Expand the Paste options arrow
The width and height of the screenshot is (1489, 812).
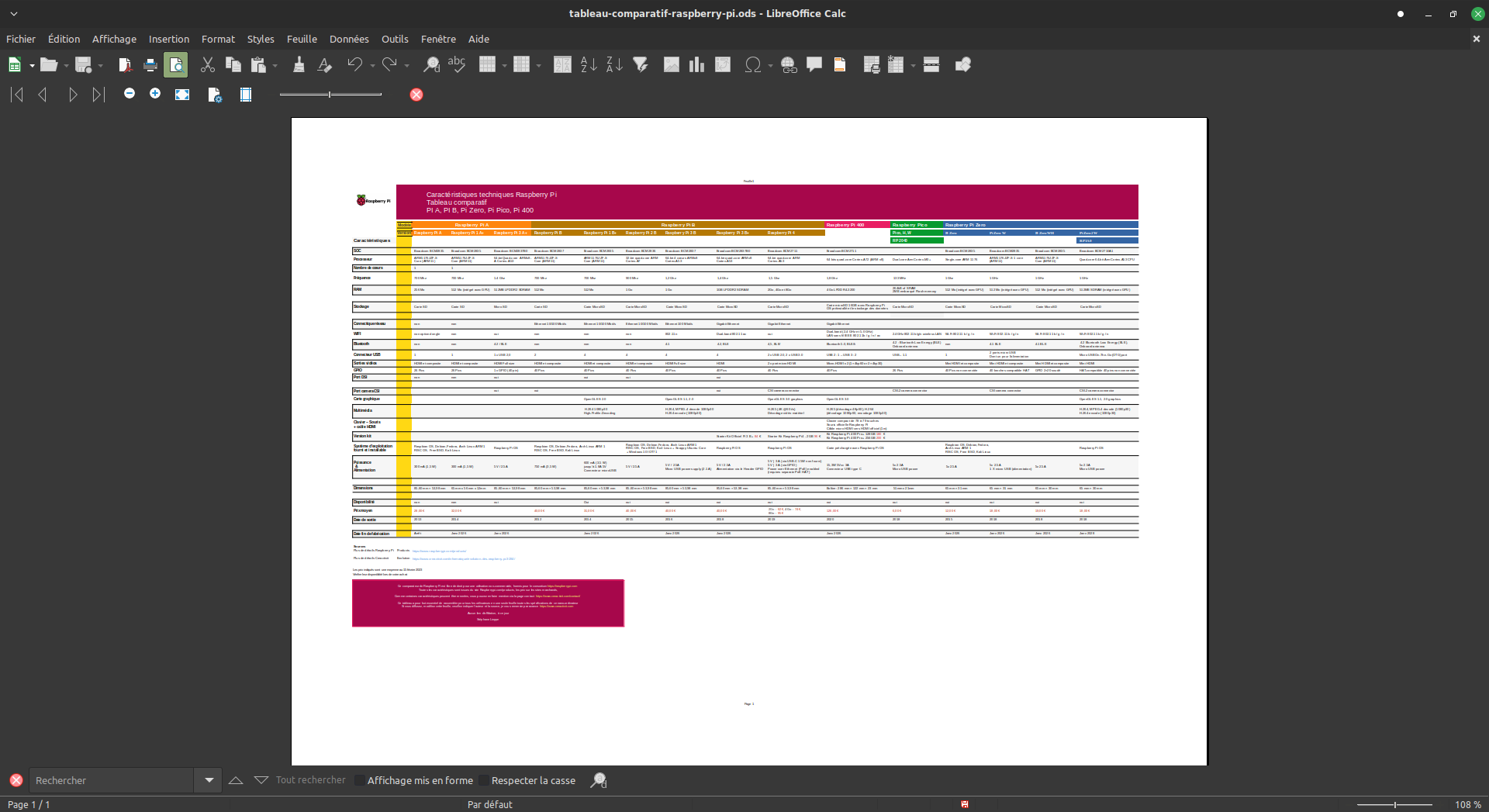275,65
